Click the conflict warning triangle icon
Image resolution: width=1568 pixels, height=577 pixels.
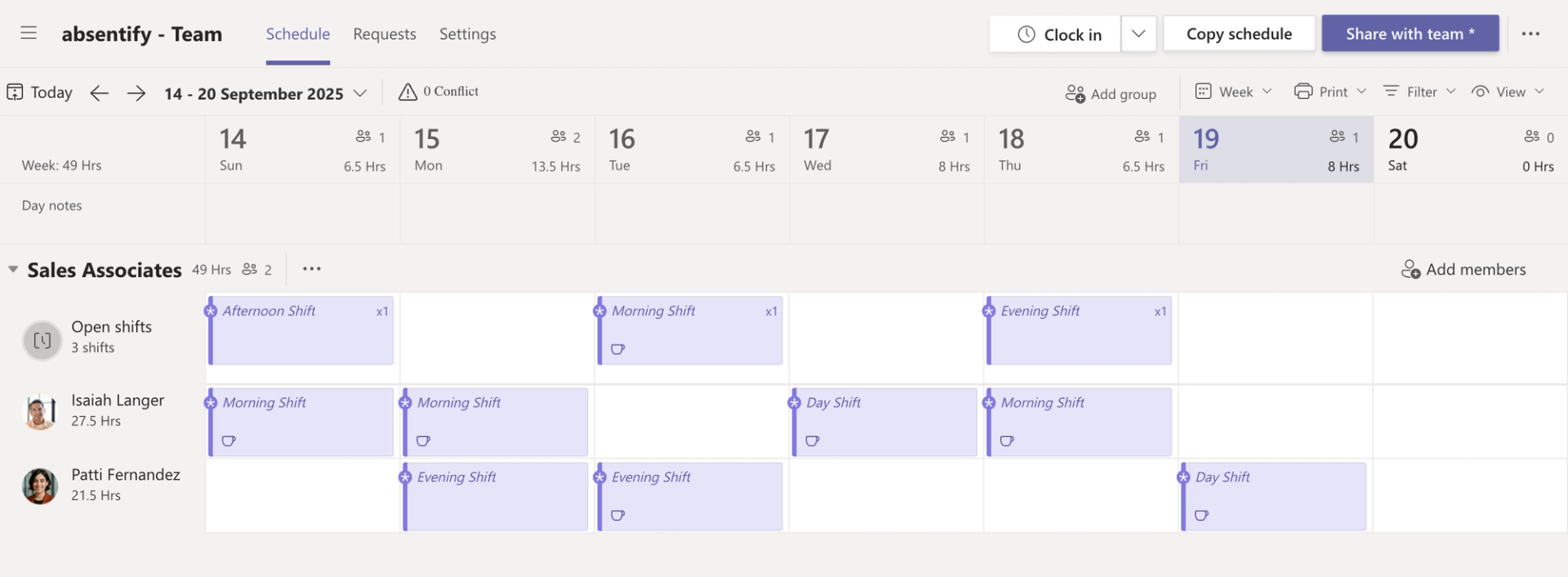[408, 92]
